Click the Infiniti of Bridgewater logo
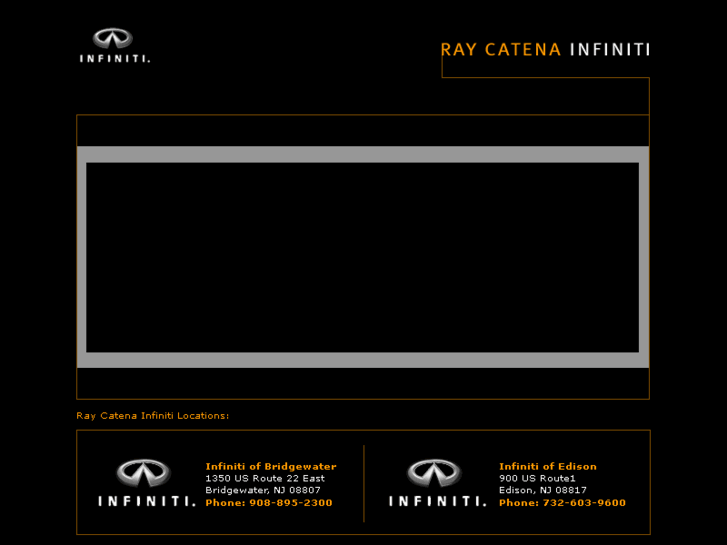Viewport: 727px width, 545px height. coord(146,483)
